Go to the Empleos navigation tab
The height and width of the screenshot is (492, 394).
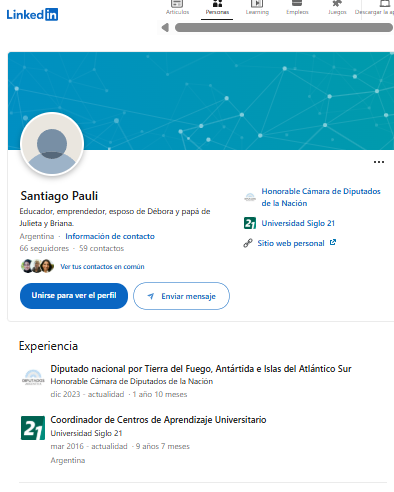coord(297,7)
